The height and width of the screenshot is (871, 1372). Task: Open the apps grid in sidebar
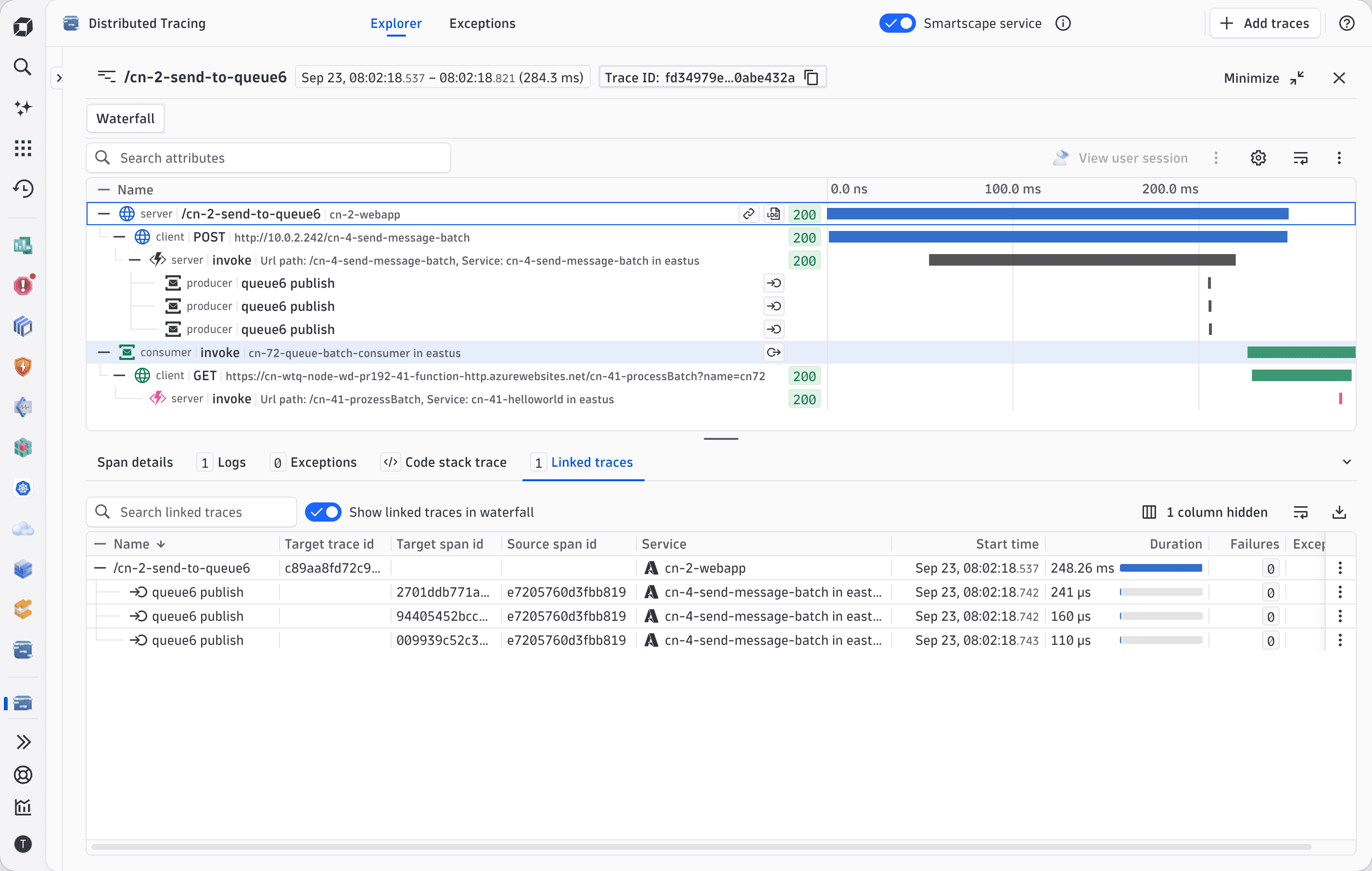22,148
